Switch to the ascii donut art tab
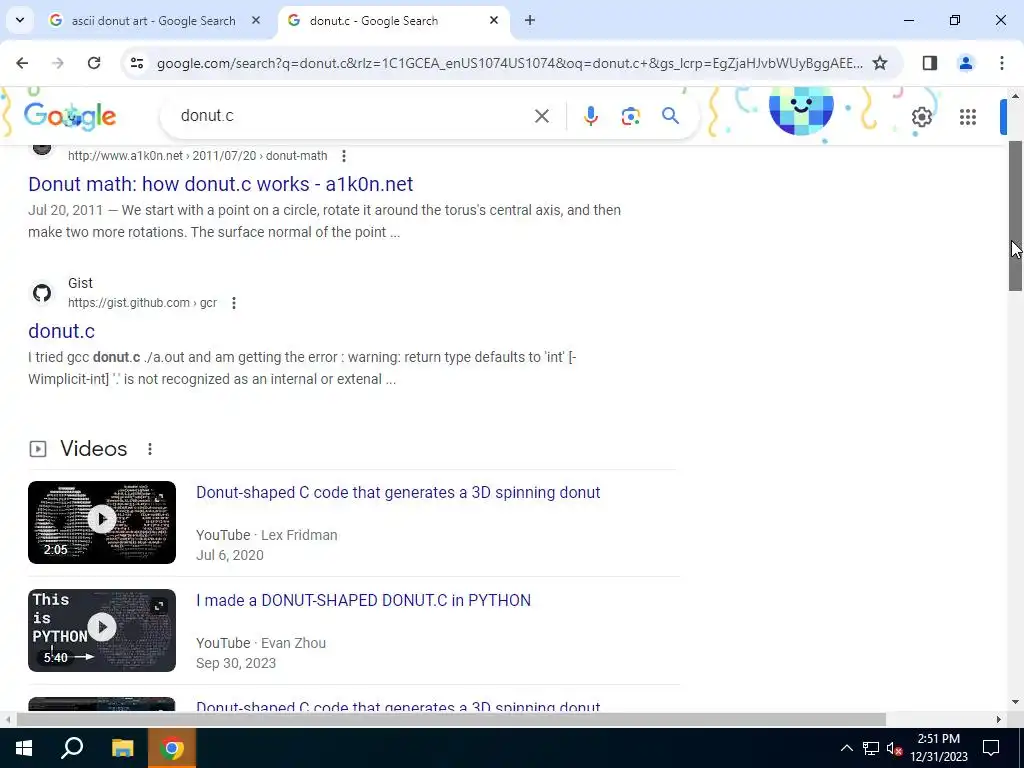Viewport: 1024px width, 768px height. 153,21
